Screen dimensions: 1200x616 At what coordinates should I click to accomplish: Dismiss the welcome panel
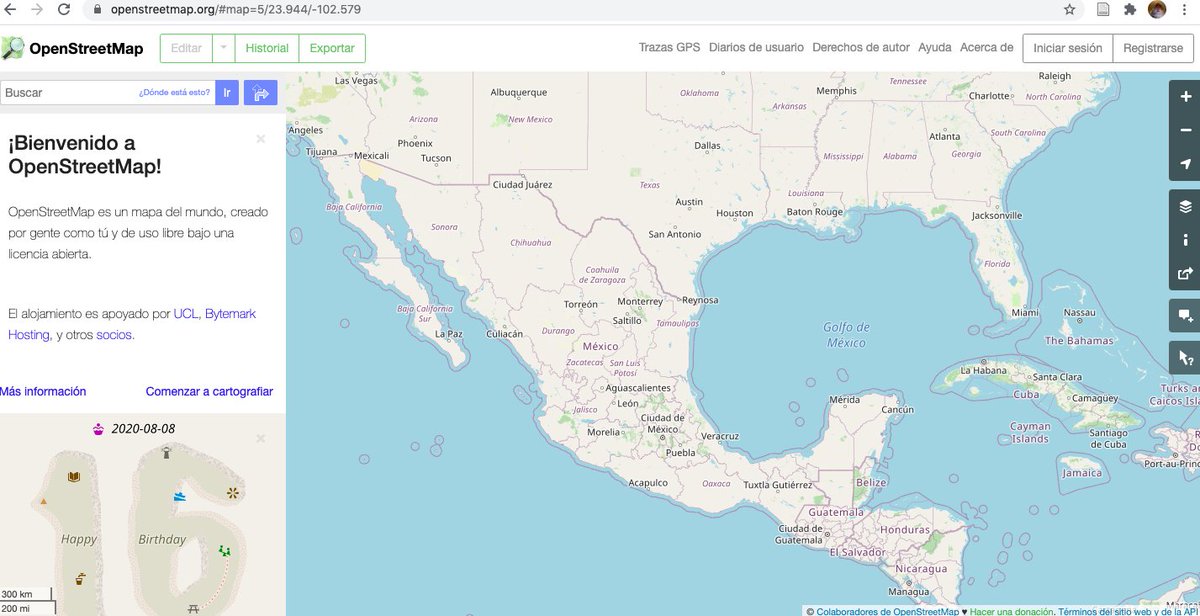coord(260,139)
